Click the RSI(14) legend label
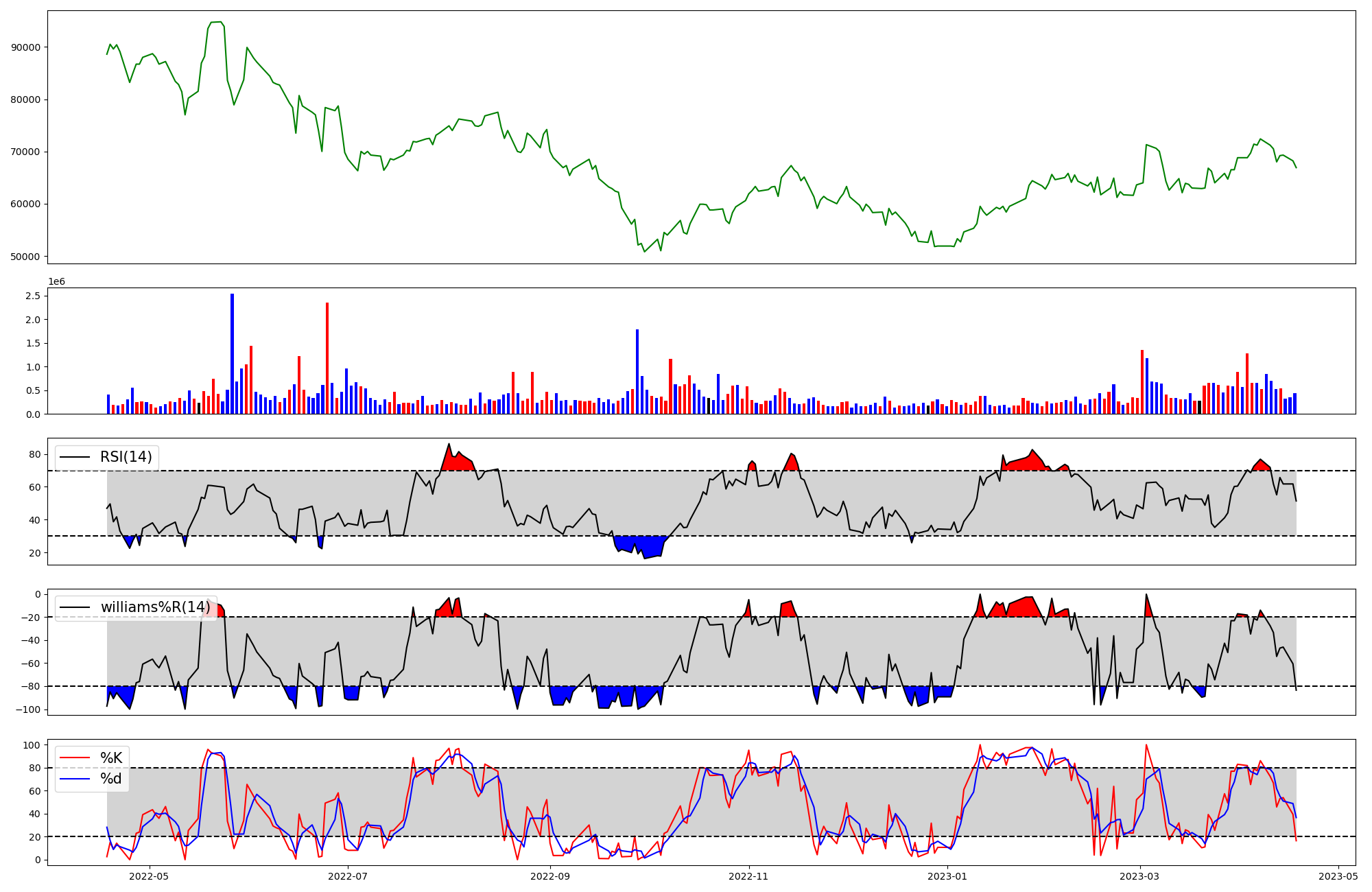 (126, 457)
